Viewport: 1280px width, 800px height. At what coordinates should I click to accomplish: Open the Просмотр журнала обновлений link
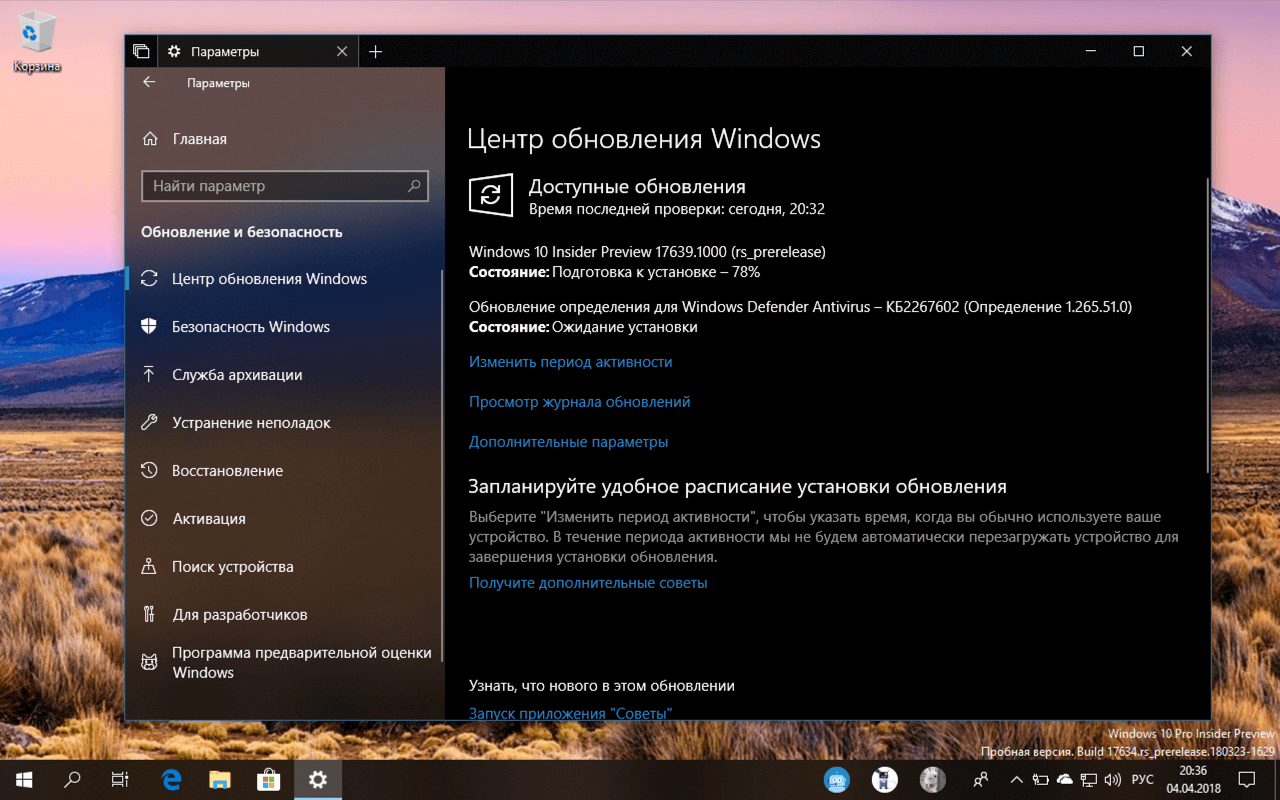pyautogui.click(x=580, y=402)
